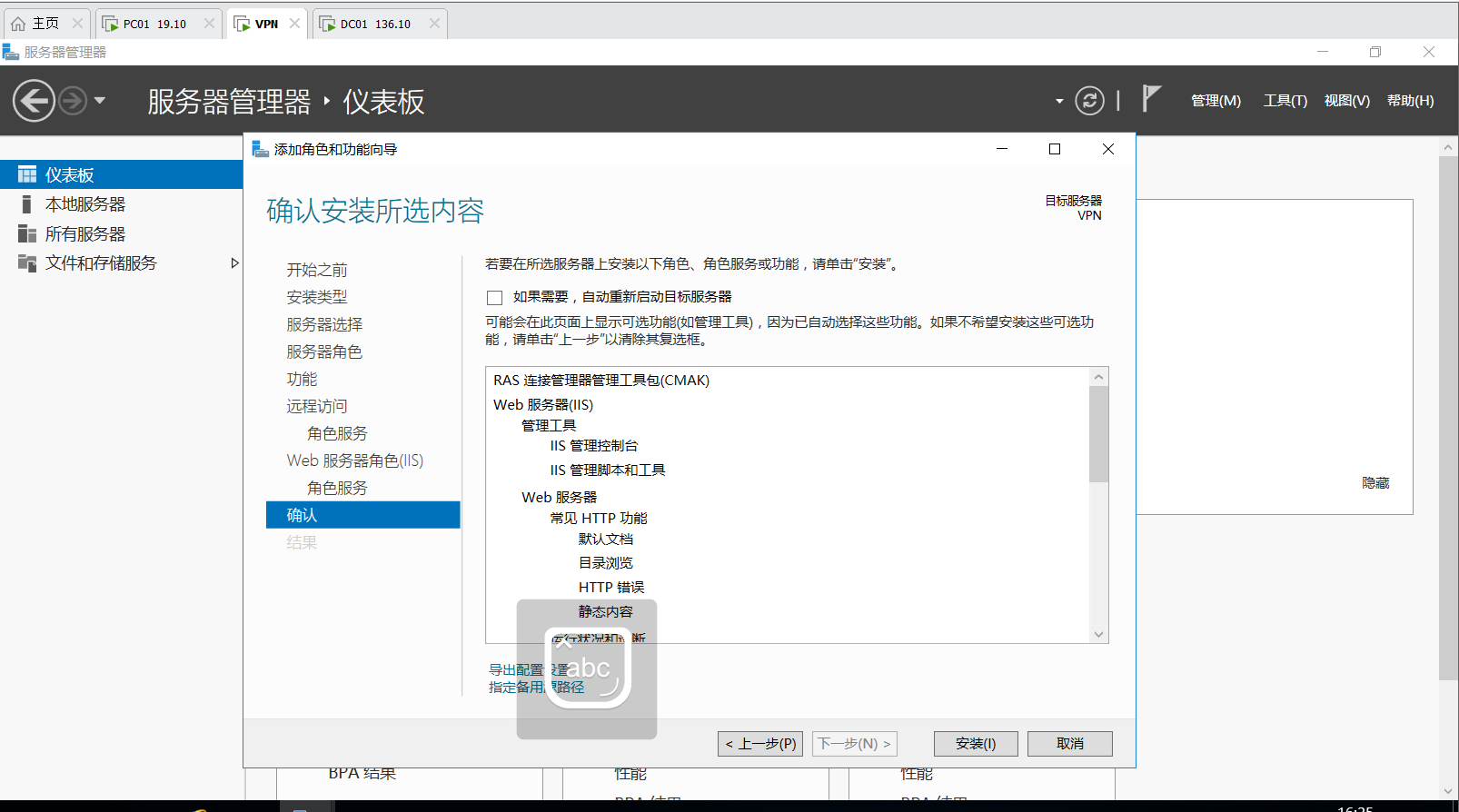Click the 上一步(P) button
The height and width of the screenshot is (812, 1459).
click(760, 744)
